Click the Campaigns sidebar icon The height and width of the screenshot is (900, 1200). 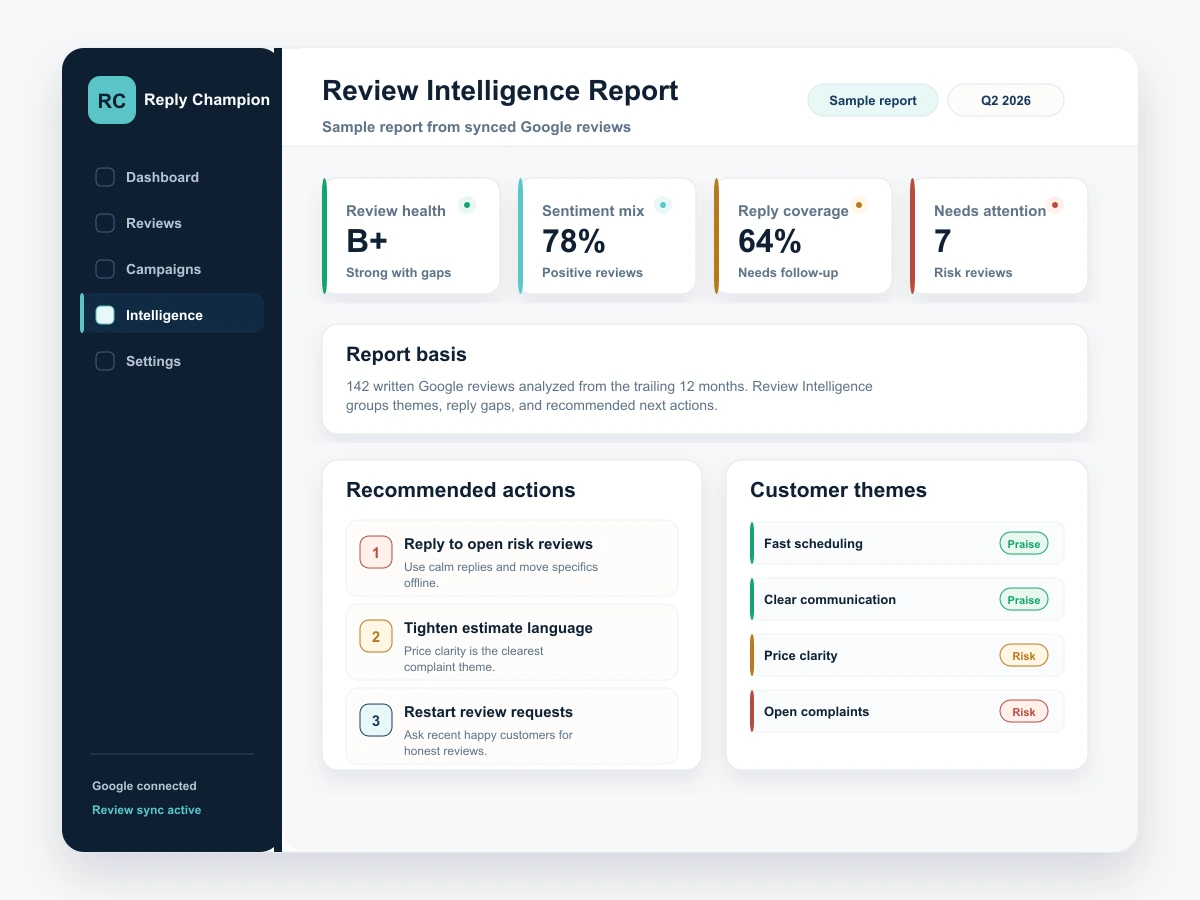click(x=105, y=269)
